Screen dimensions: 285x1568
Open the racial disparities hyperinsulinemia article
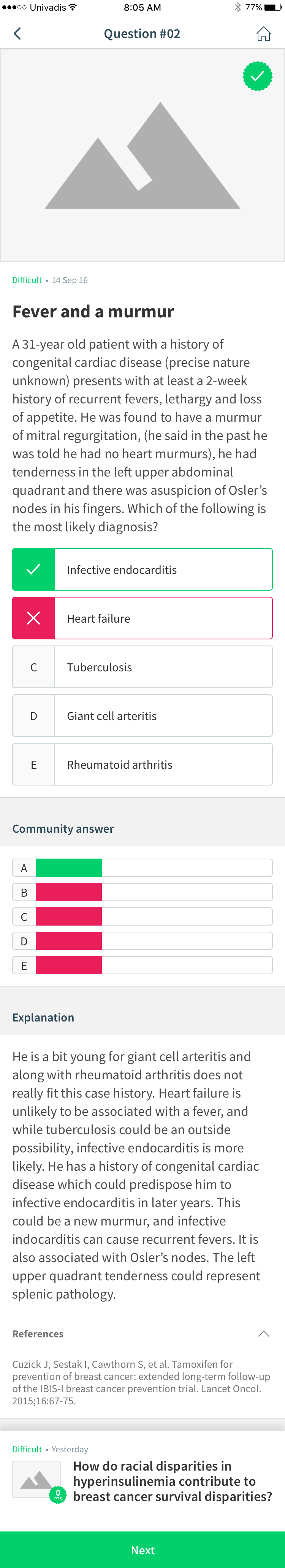point(173,1481)
